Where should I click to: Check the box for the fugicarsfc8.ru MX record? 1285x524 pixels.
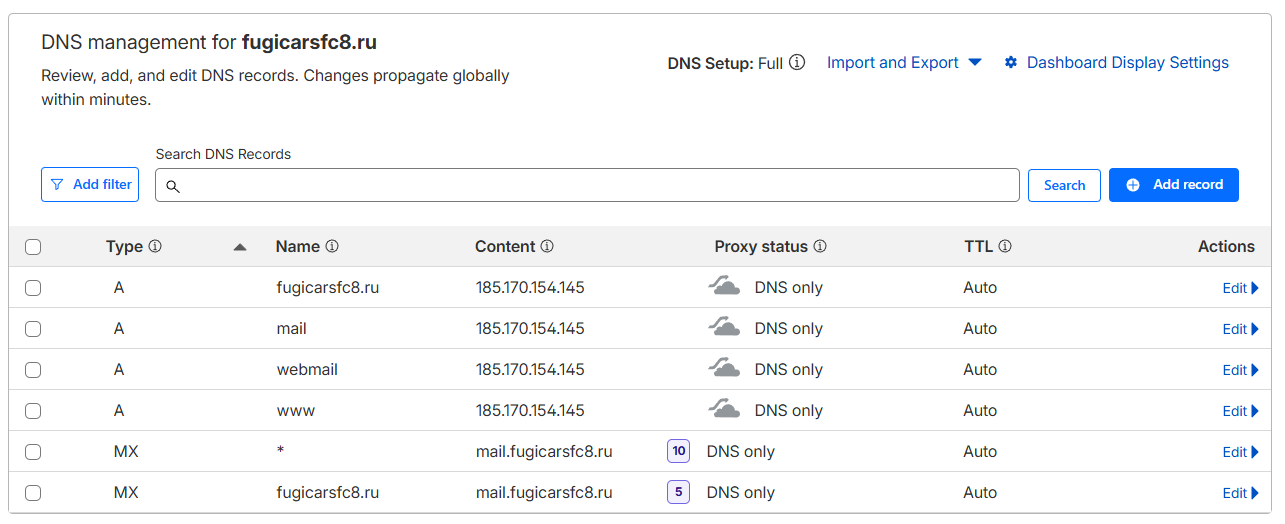pos(33,493)
